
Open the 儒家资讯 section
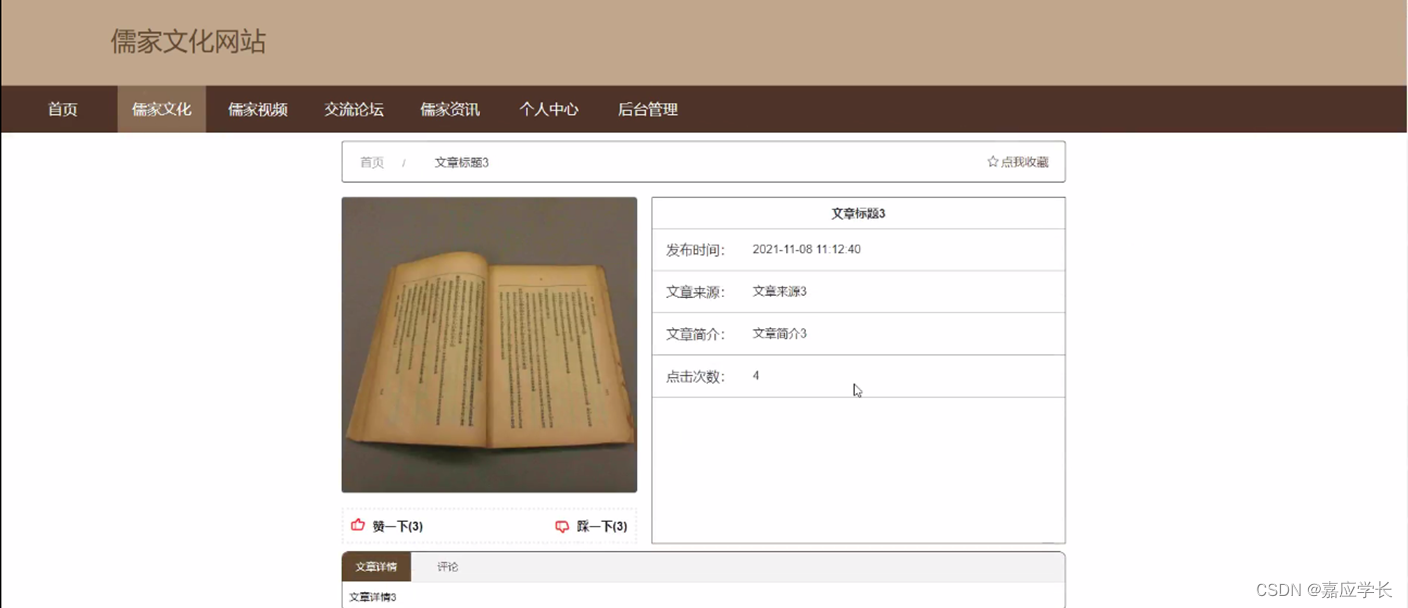pos(450,110)
